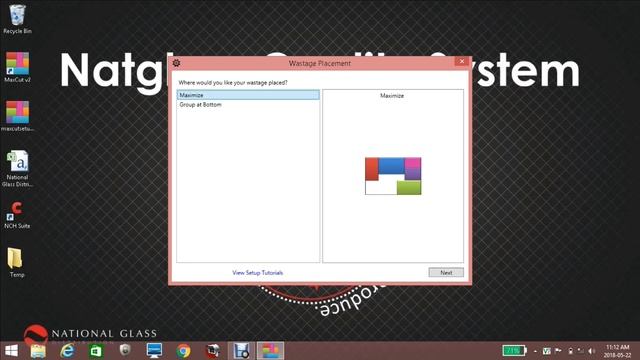Click the Action Center flag tray icon
Image resolution: width=640 pixels, height=360 pixels.
tap(558, 350)
